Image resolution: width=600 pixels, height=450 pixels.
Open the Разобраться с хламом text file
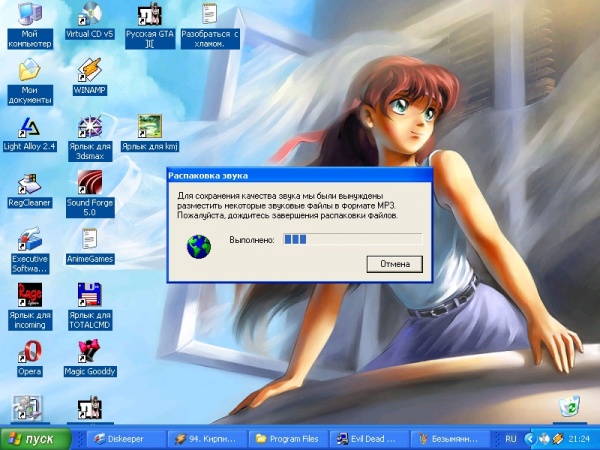coord(210,25)
